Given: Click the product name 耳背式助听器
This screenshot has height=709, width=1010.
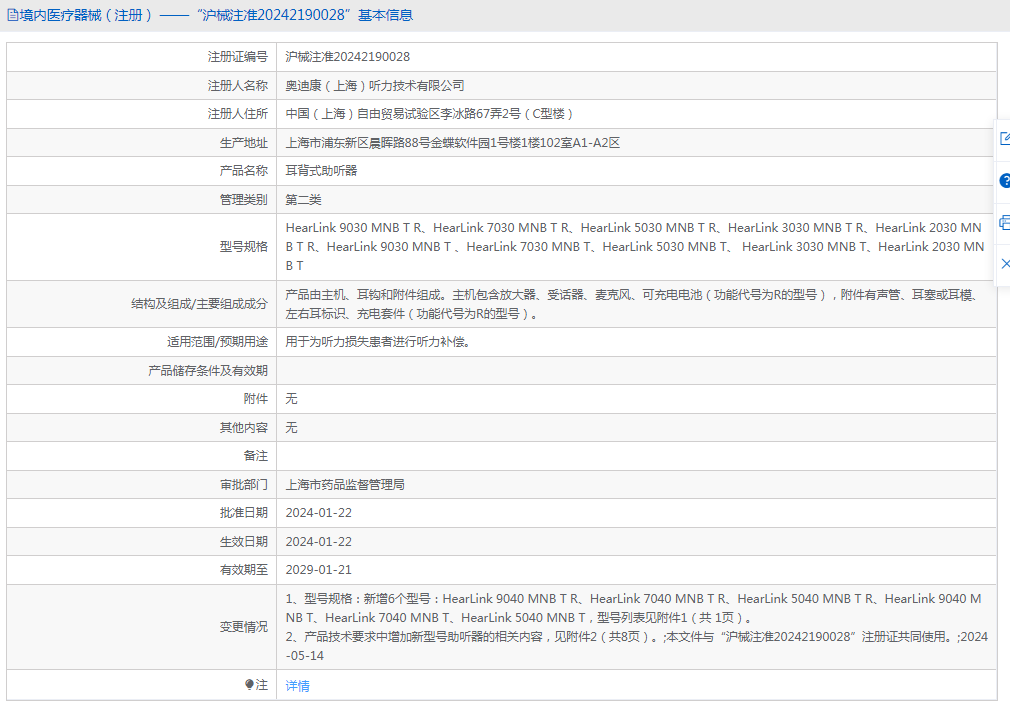Looking at the screenshot, I should pos(321,171).
